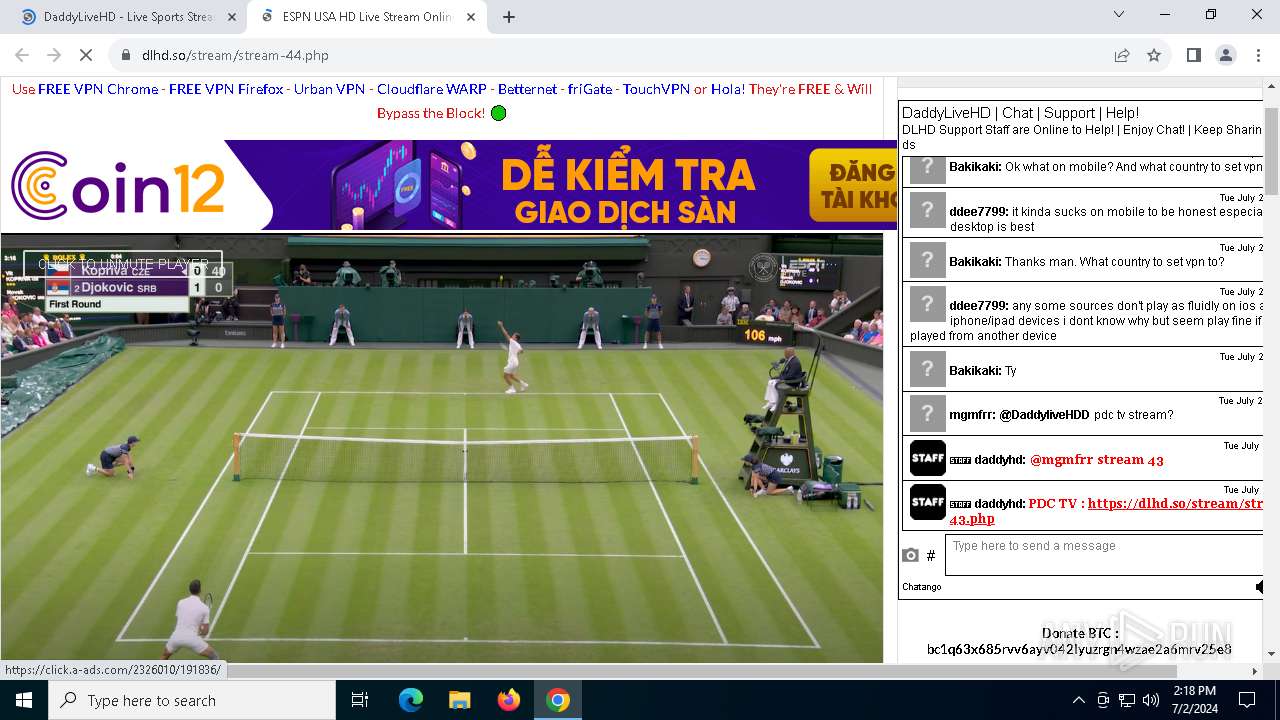1280x720 pixels.
Task: Click the chat title DaddyLiveHD | Chat | Support
Action: [1020, 113]
